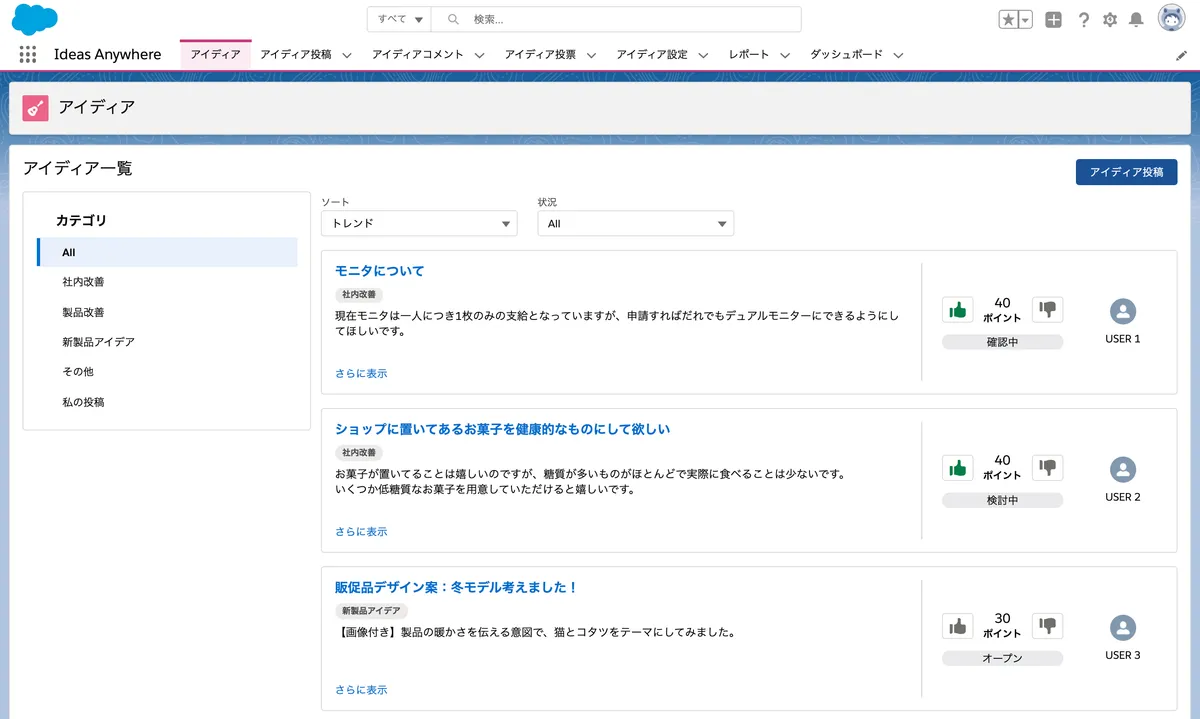
Task: Open the 状況 All dropdown
Action: [636, 224]
